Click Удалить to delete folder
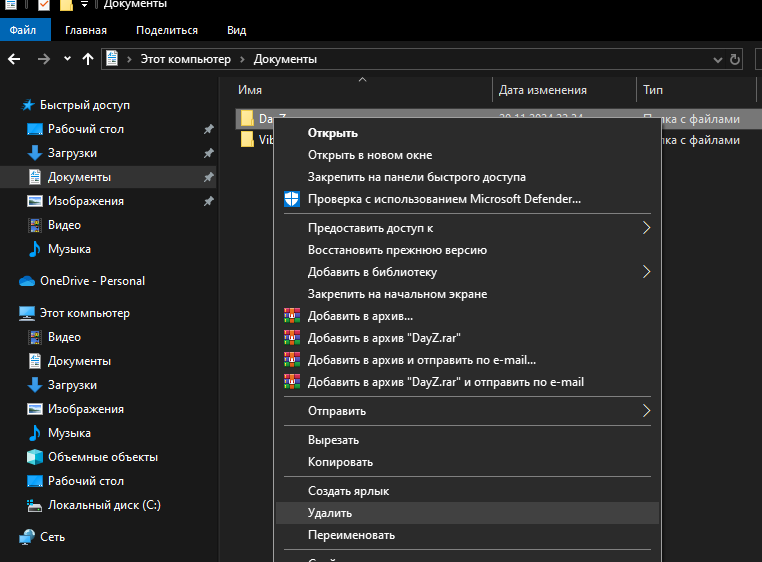The width and height of the screenshot is (762, 562). [x=467, y=513]
